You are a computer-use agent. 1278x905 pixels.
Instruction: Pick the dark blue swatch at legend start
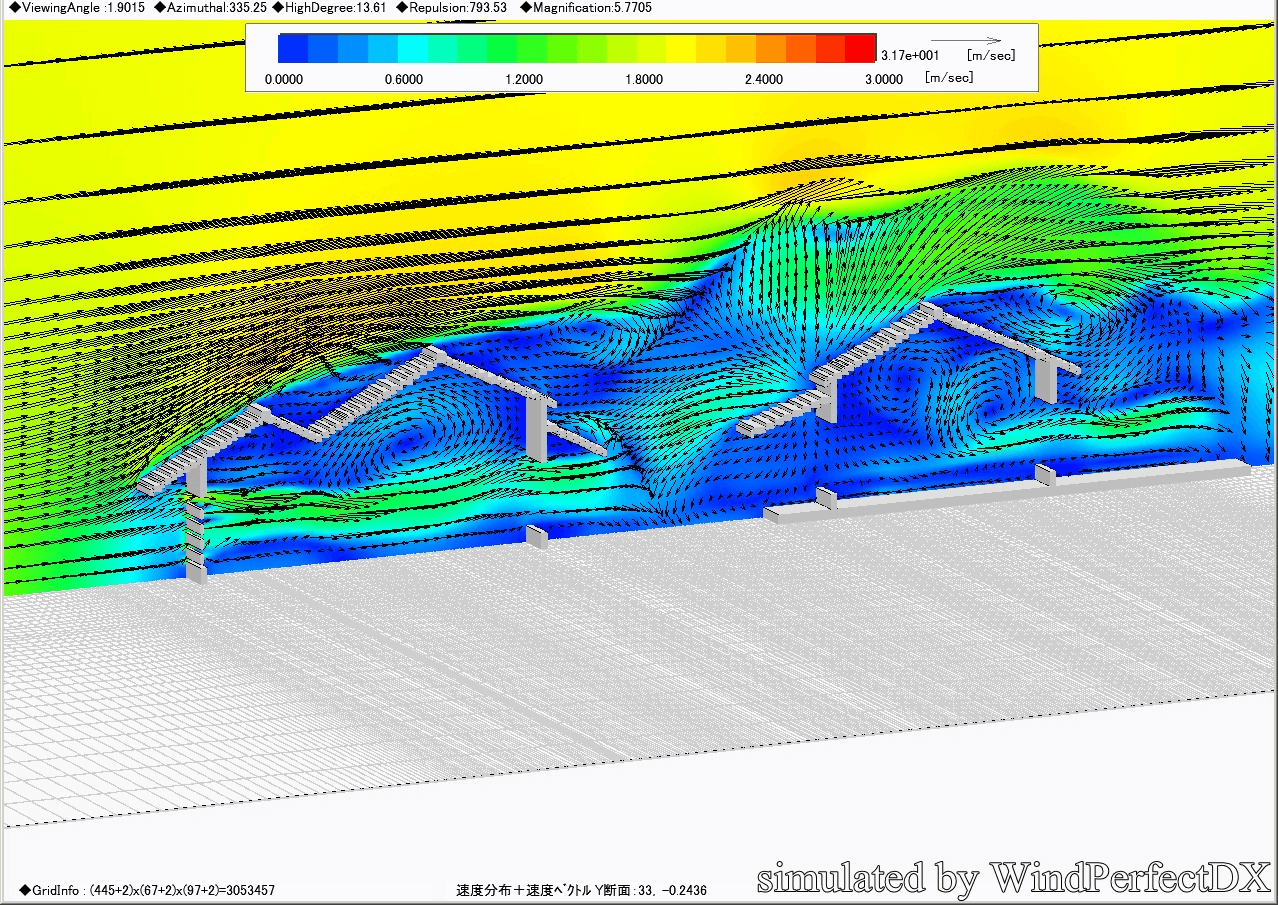[x=292, y=49]
